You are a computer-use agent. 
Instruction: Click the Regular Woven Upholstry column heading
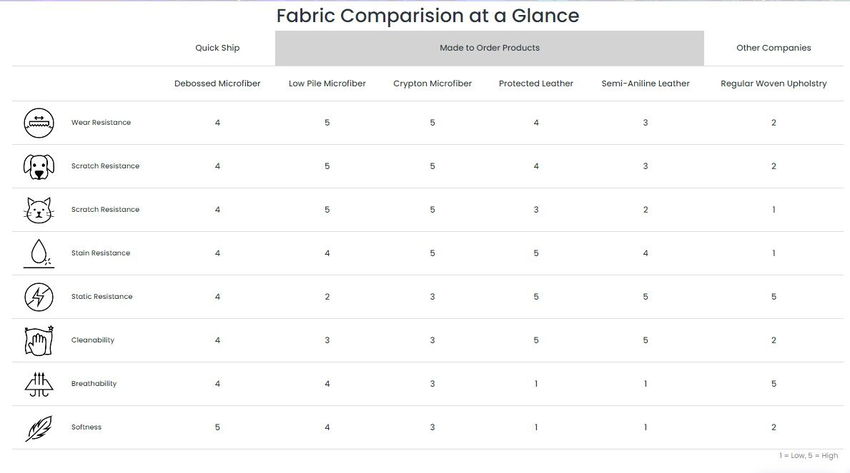773,84
